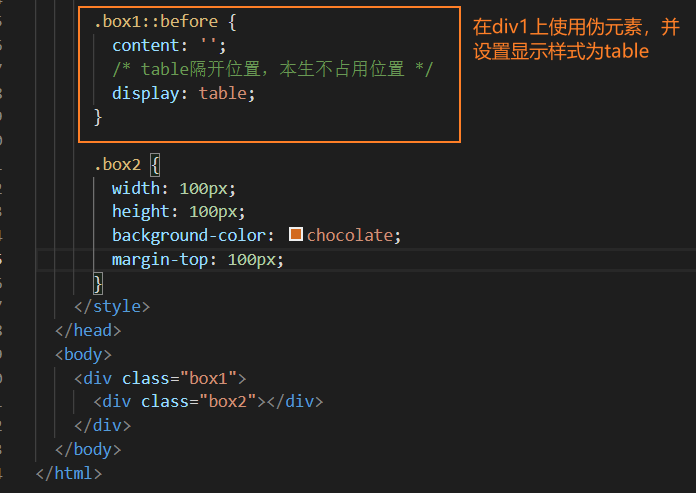
Task: Click the highlighted closing brace of .box2
Action: tap(98, 284)
